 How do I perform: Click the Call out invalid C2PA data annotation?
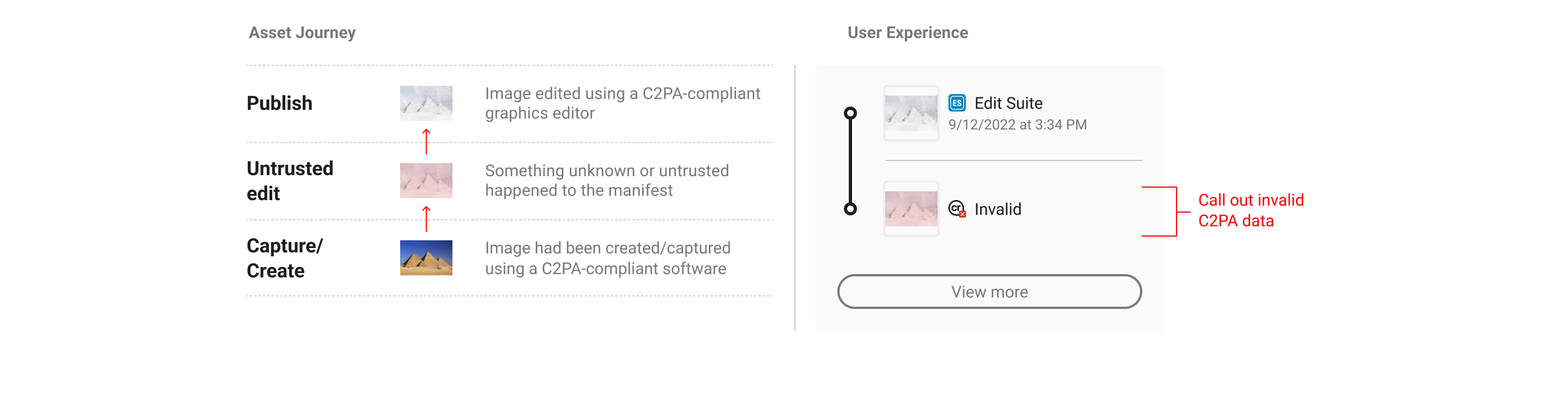[x=1250, y=210]
